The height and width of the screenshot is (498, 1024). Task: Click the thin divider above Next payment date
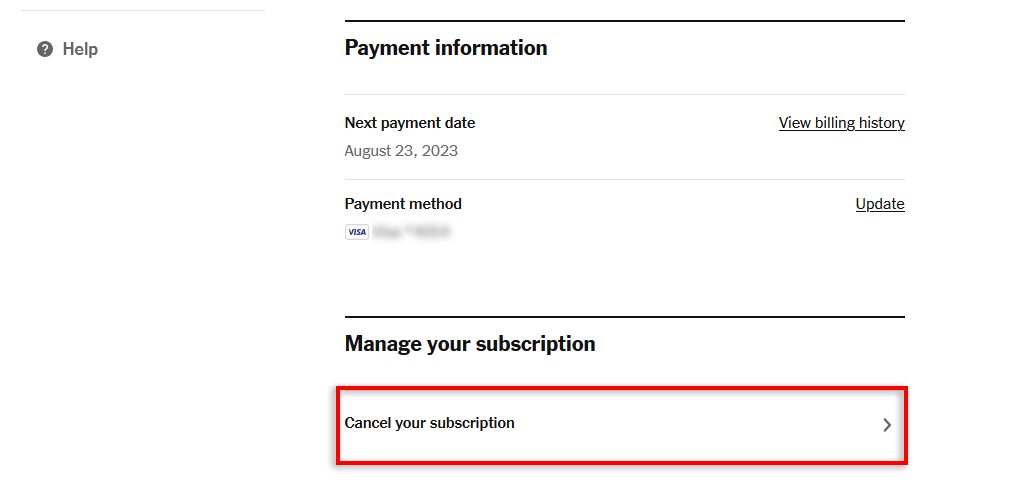(624, 95)
